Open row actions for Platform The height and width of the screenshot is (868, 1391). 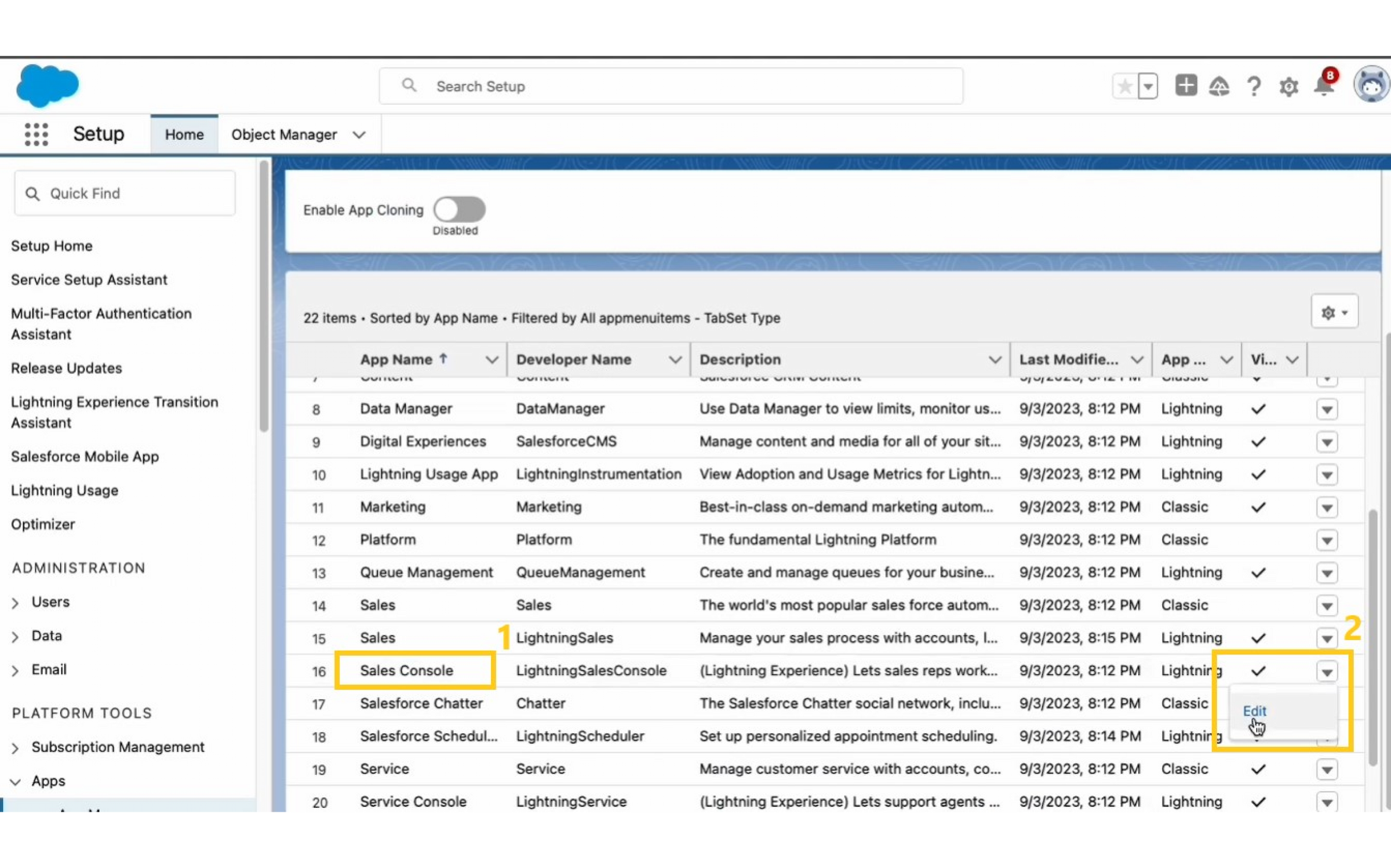(x=1327, y=541)
